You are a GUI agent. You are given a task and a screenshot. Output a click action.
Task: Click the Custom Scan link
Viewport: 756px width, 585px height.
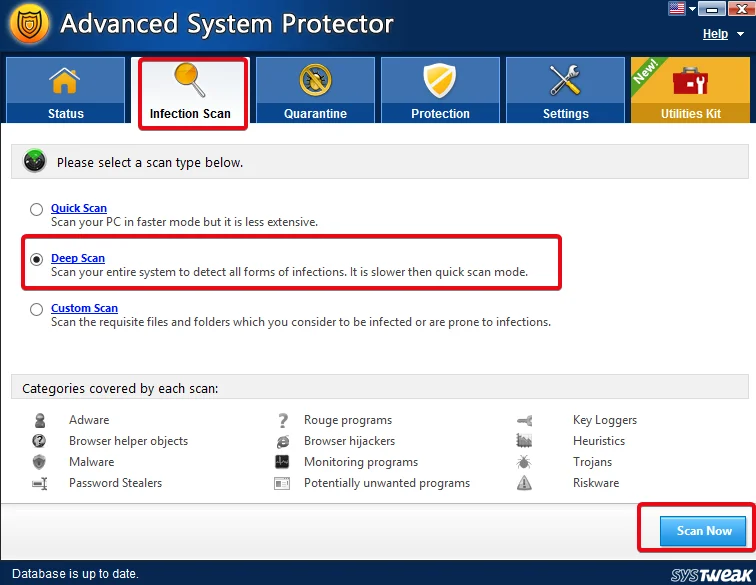click(84, 308)
